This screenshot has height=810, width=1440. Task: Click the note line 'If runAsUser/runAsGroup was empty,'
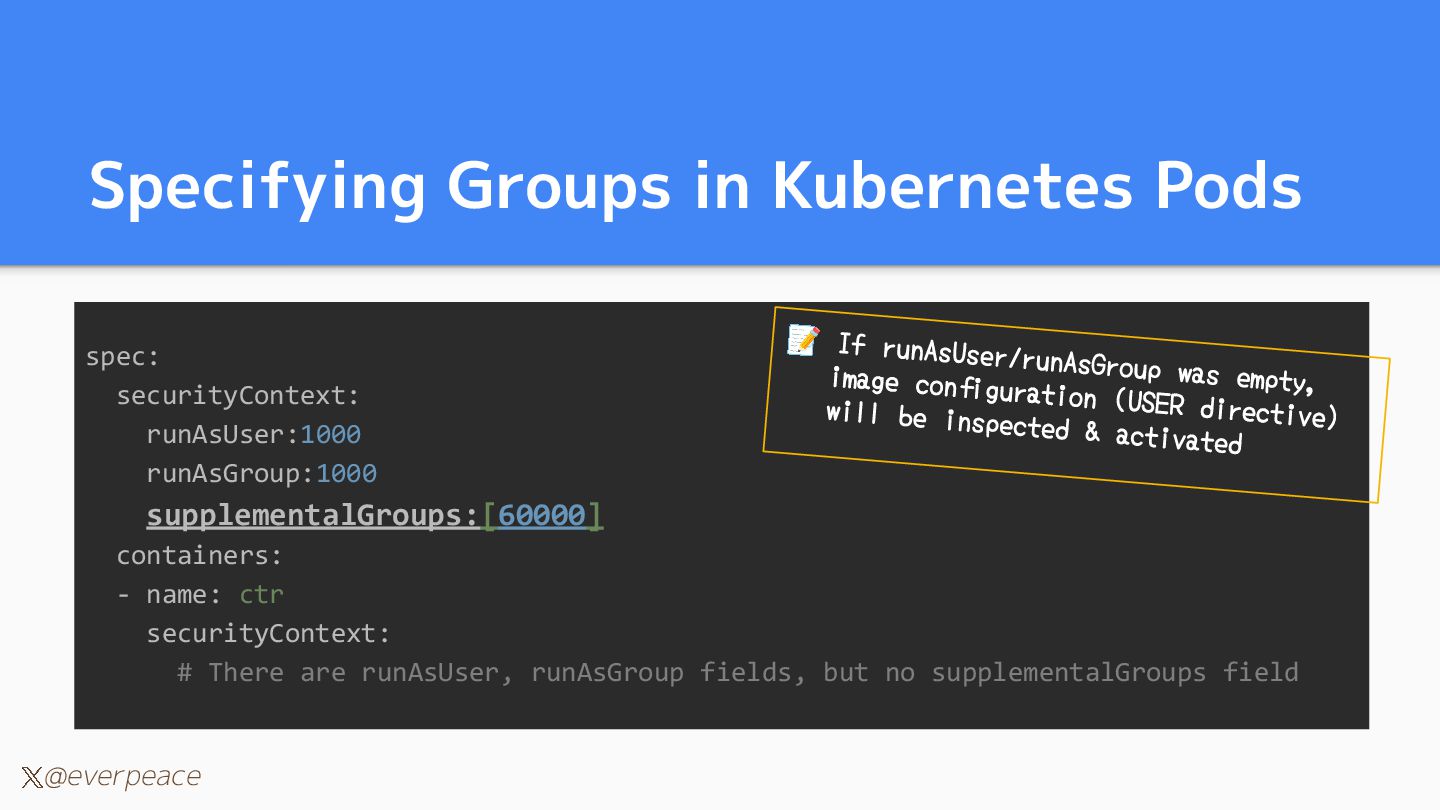1075,364
